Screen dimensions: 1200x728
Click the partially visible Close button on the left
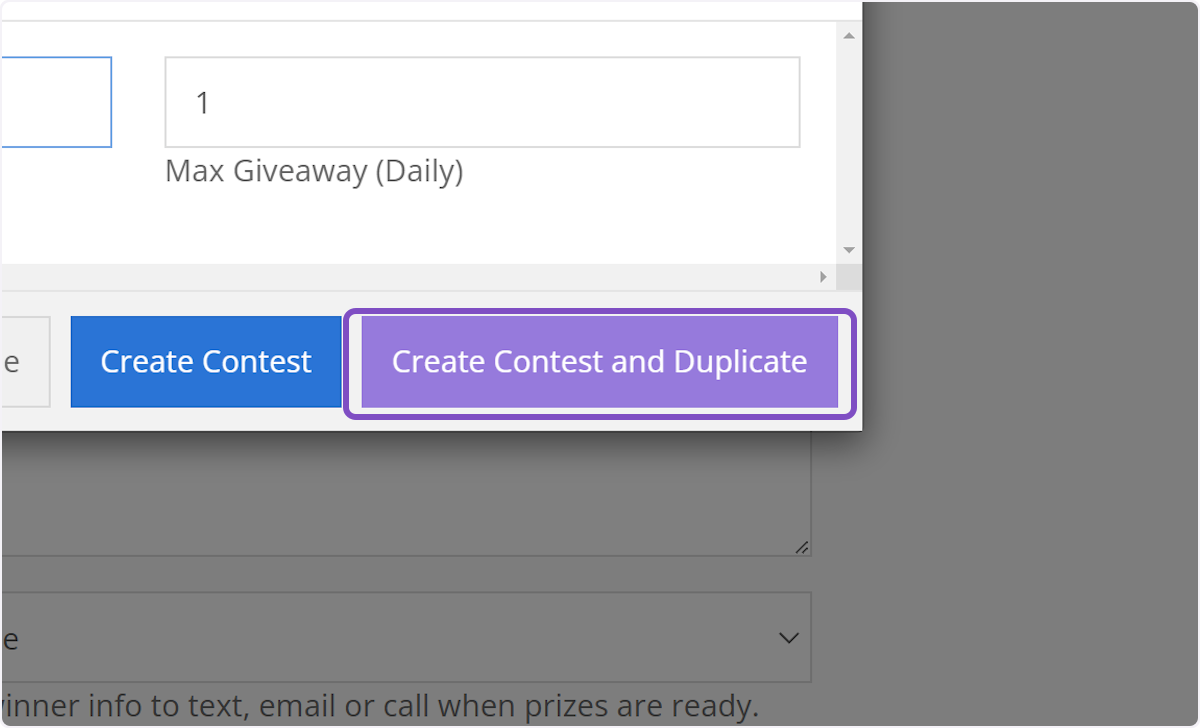pos(20,361)
